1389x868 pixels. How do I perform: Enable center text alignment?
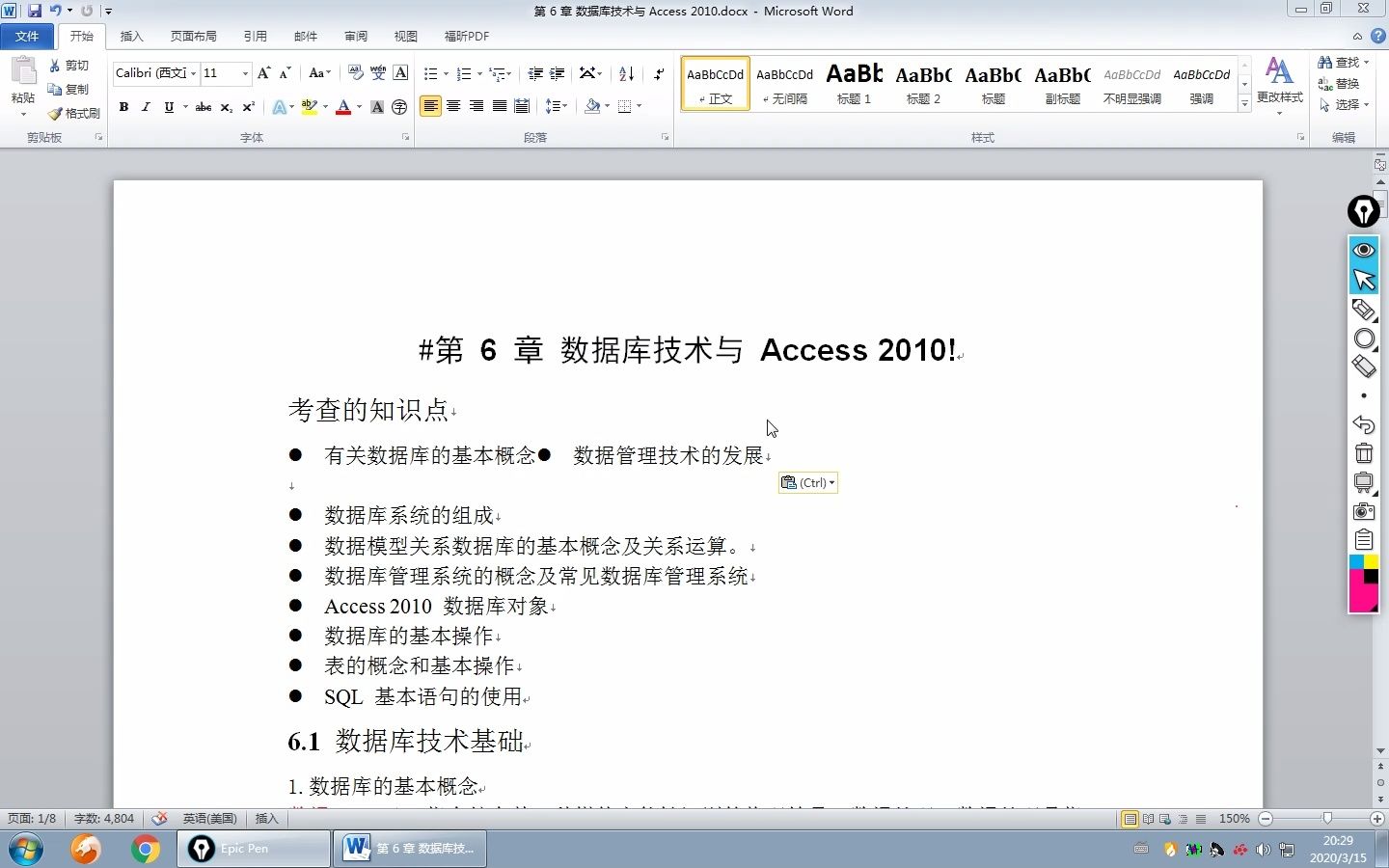(x=453, y=106)
